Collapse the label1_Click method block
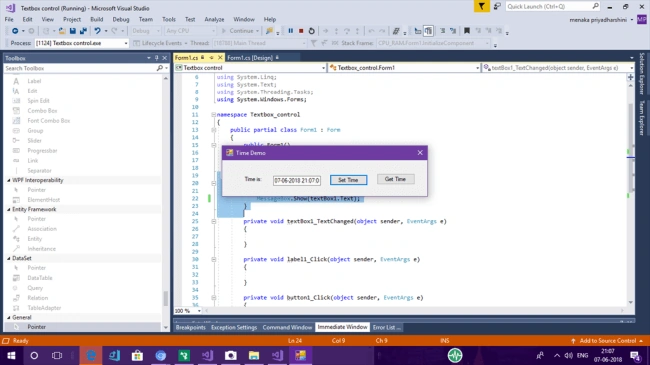The image size is (650, 365). [213, 260]
